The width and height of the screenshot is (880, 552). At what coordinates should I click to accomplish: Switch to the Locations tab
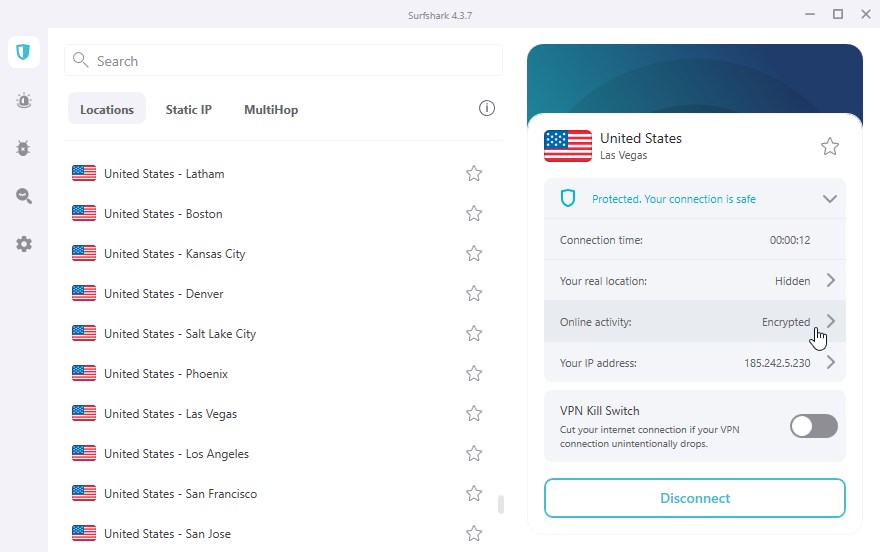click(107, 109)
